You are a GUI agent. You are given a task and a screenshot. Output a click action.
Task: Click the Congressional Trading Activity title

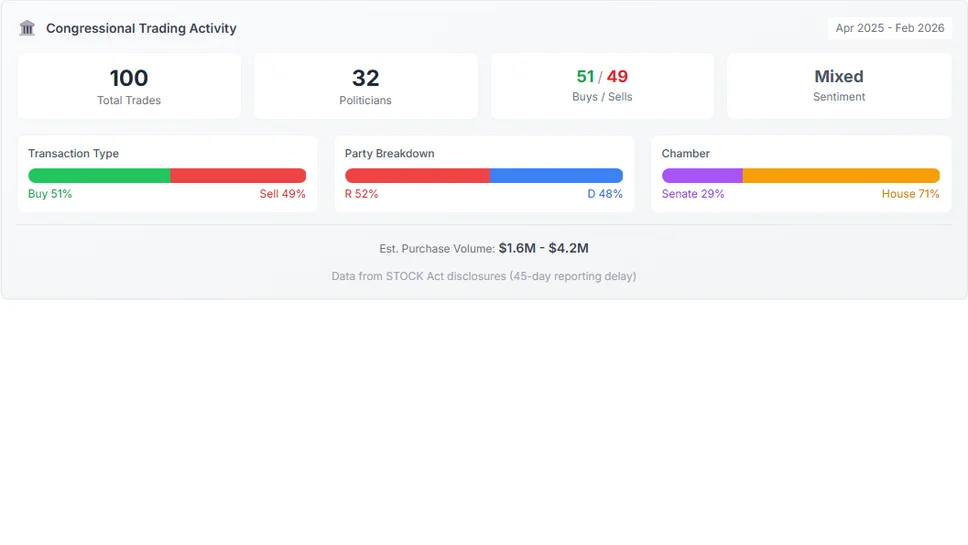click(141, 28)
